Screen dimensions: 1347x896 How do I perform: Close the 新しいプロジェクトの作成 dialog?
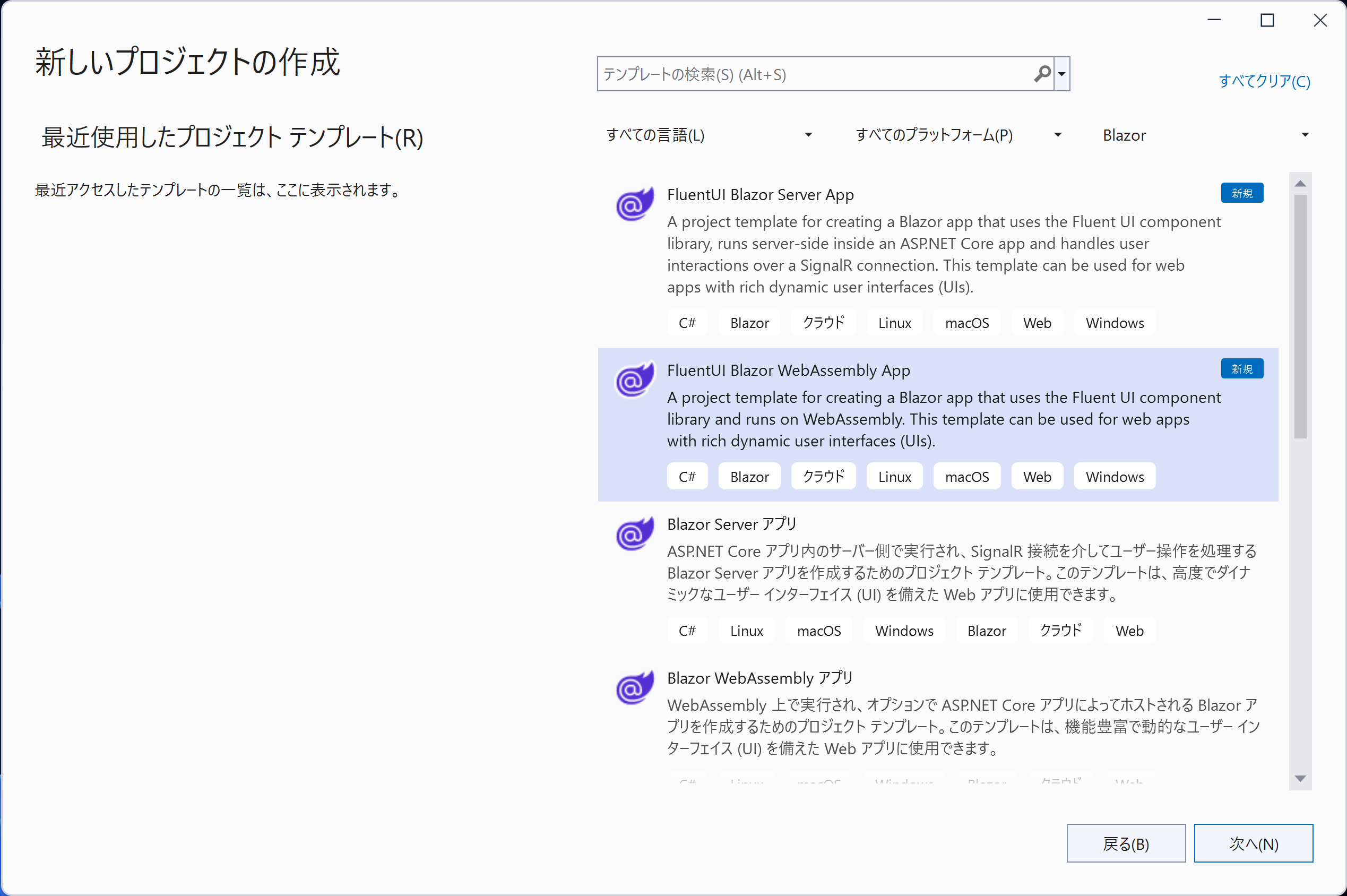1320,20
